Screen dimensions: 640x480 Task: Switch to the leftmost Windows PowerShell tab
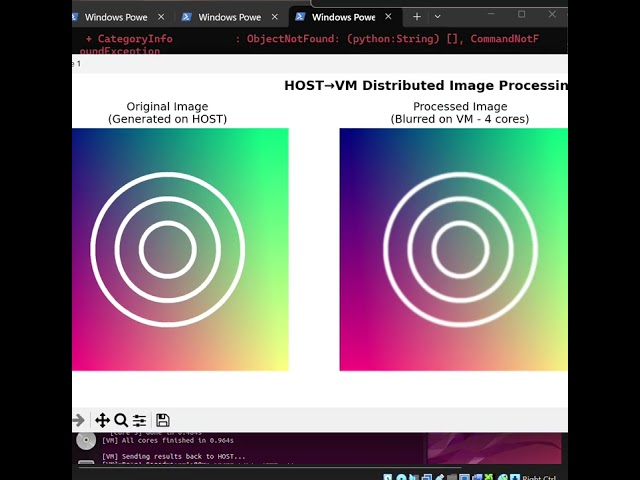pyautogui.click(x=116, y=17)
